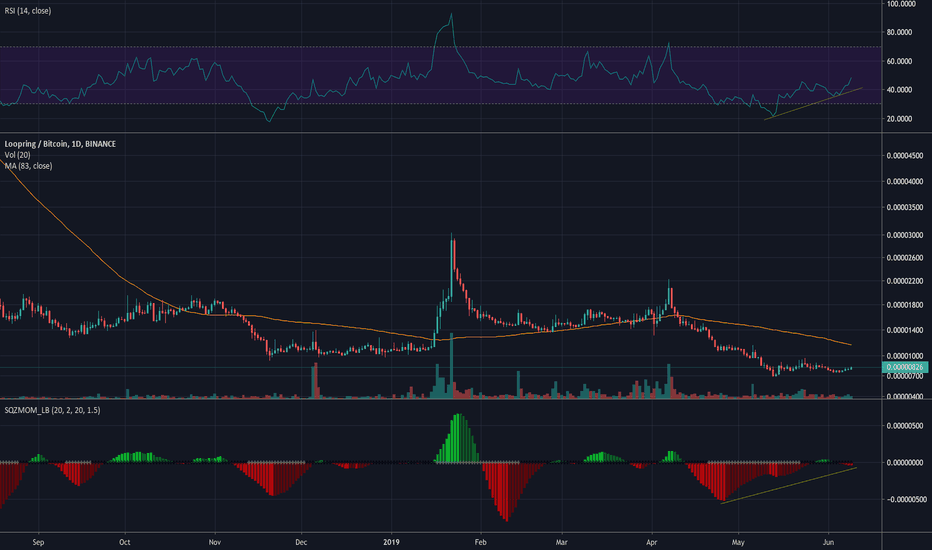The width and height of the screenshot is (932, 550).
Task: Select the Nov label on time axis
Action: click(x=215, y=542)
